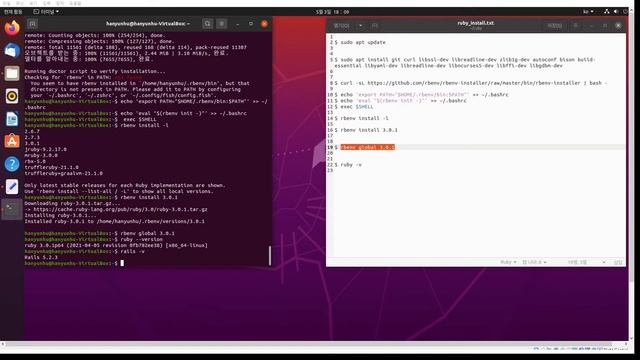Screen dimensions: 640x360
Task: Select the Terminal icon in the dock
Action: point(12,209)
